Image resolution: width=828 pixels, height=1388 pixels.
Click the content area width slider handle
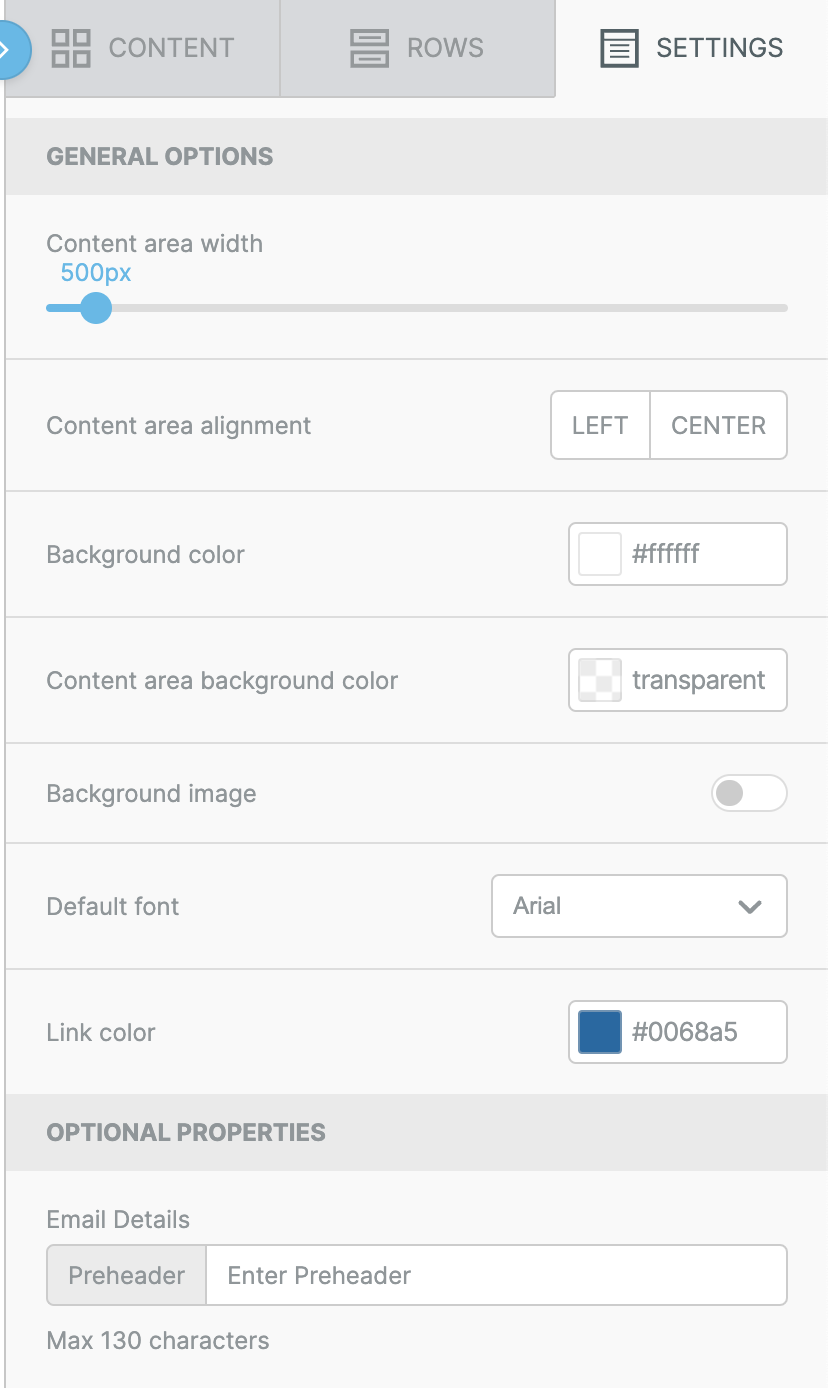click(95, 308)
